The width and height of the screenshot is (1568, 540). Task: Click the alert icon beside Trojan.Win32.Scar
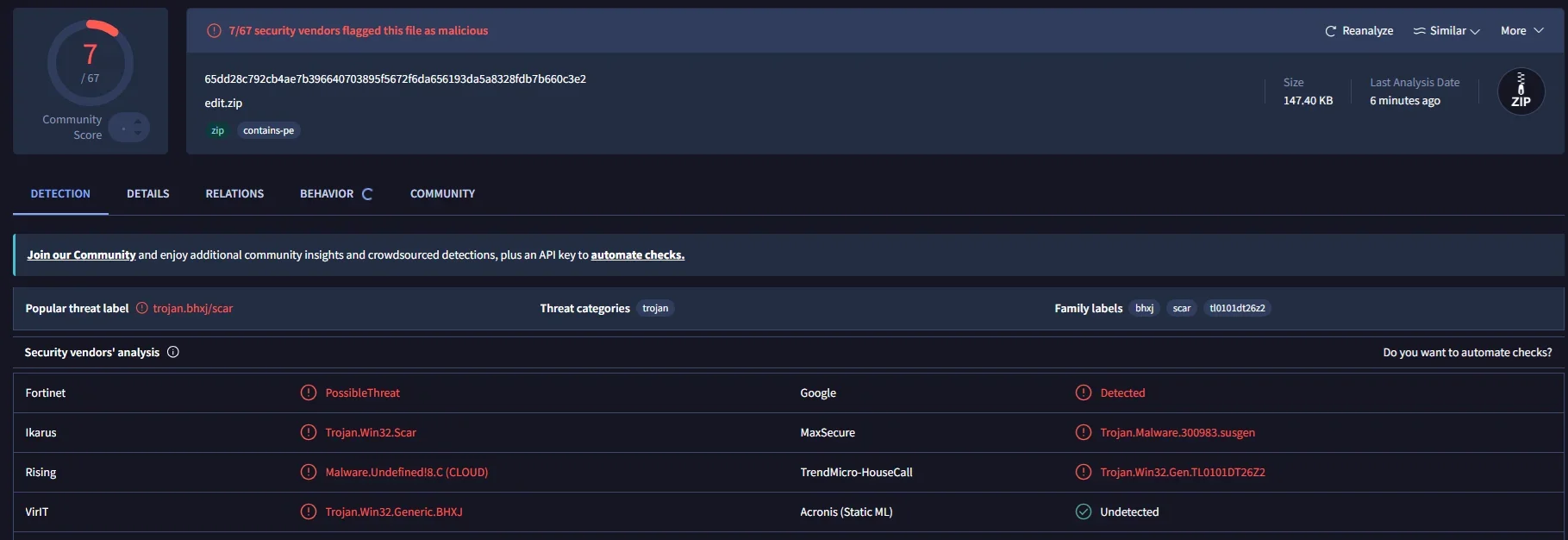[308, 432]
